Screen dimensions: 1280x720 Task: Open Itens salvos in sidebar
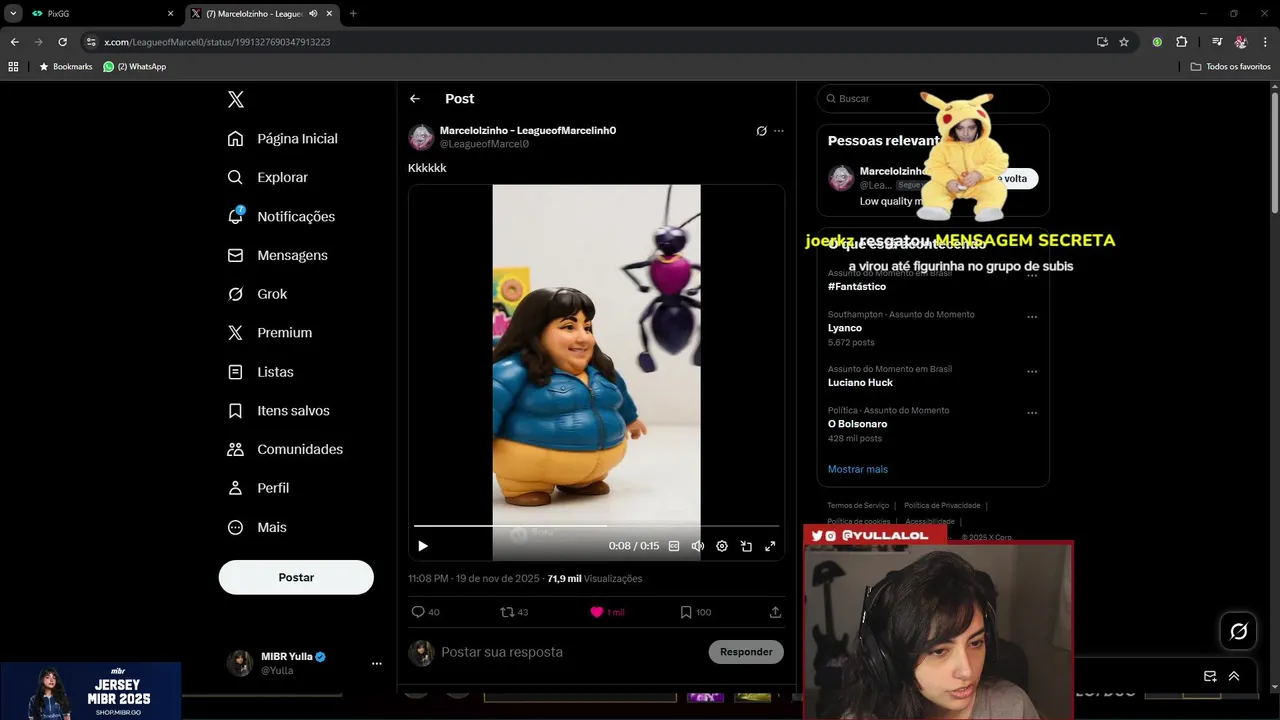pyautogui.click(x=279, y=411)
